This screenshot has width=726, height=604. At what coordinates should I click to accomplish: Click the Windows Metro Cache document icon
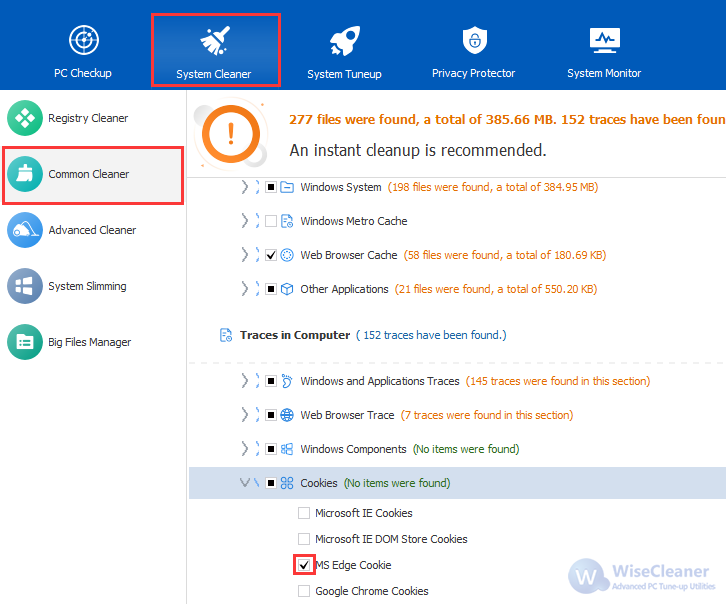click(287, 221)
